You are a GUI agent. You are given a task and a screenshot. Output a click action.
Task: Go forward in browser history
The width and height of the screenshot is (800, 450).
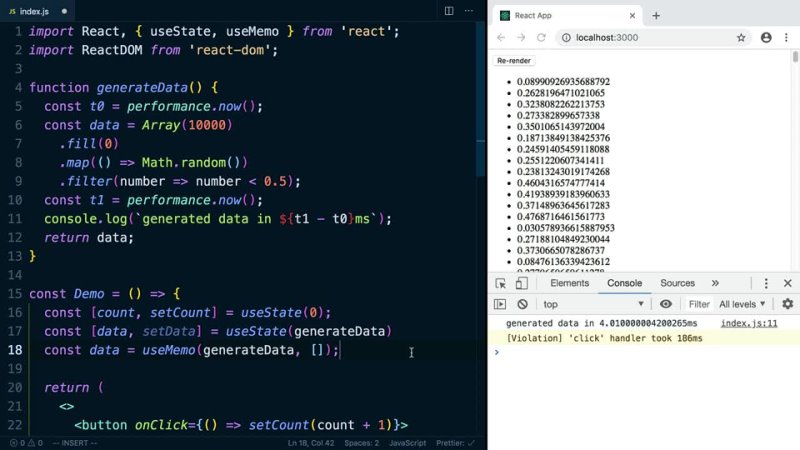521,37
